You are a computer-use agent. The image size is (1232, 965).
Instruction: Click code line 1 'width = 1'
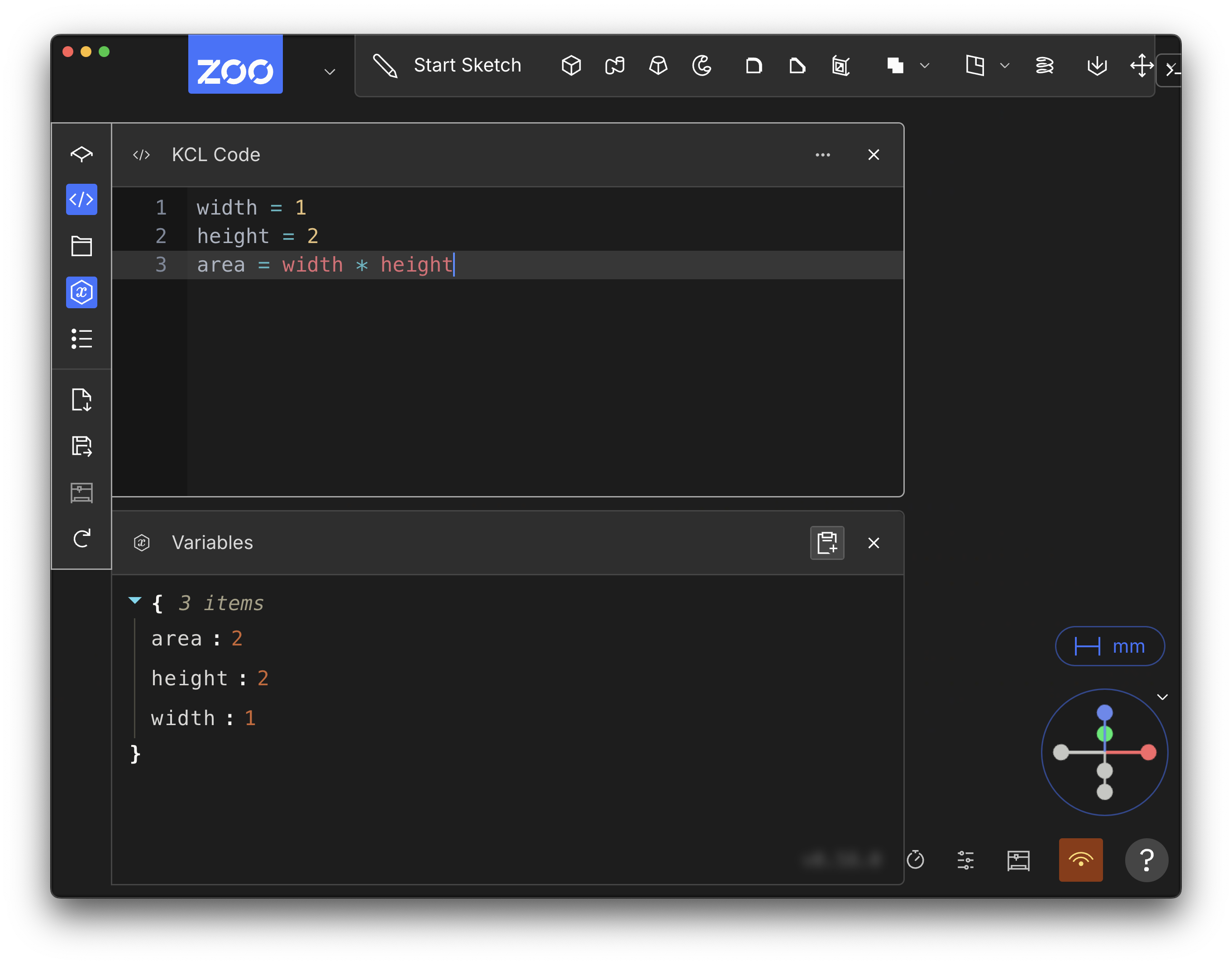click(x=251, y=208)
